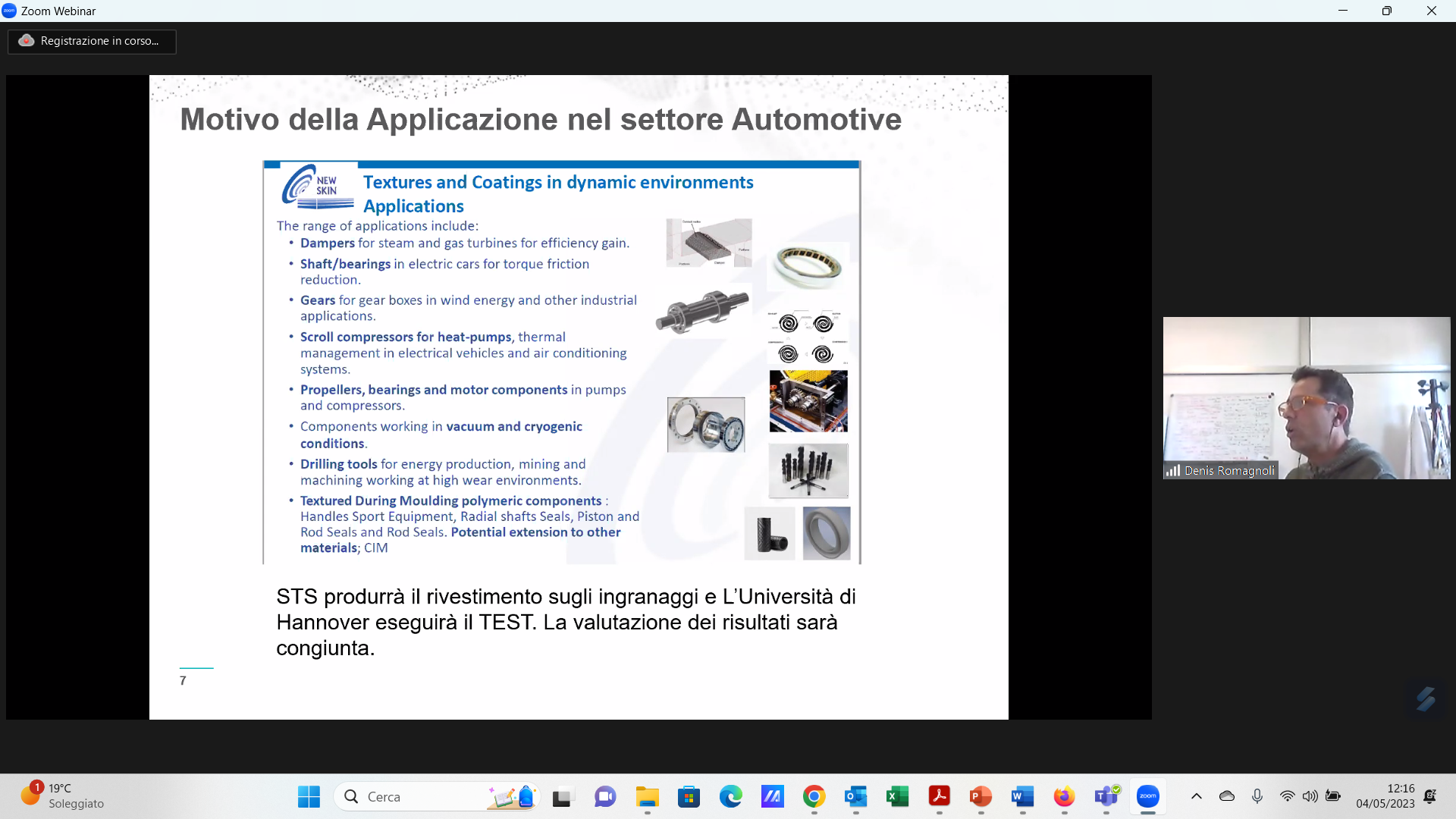Launch Firefox from taskbar

click(x=1064, y=796)
